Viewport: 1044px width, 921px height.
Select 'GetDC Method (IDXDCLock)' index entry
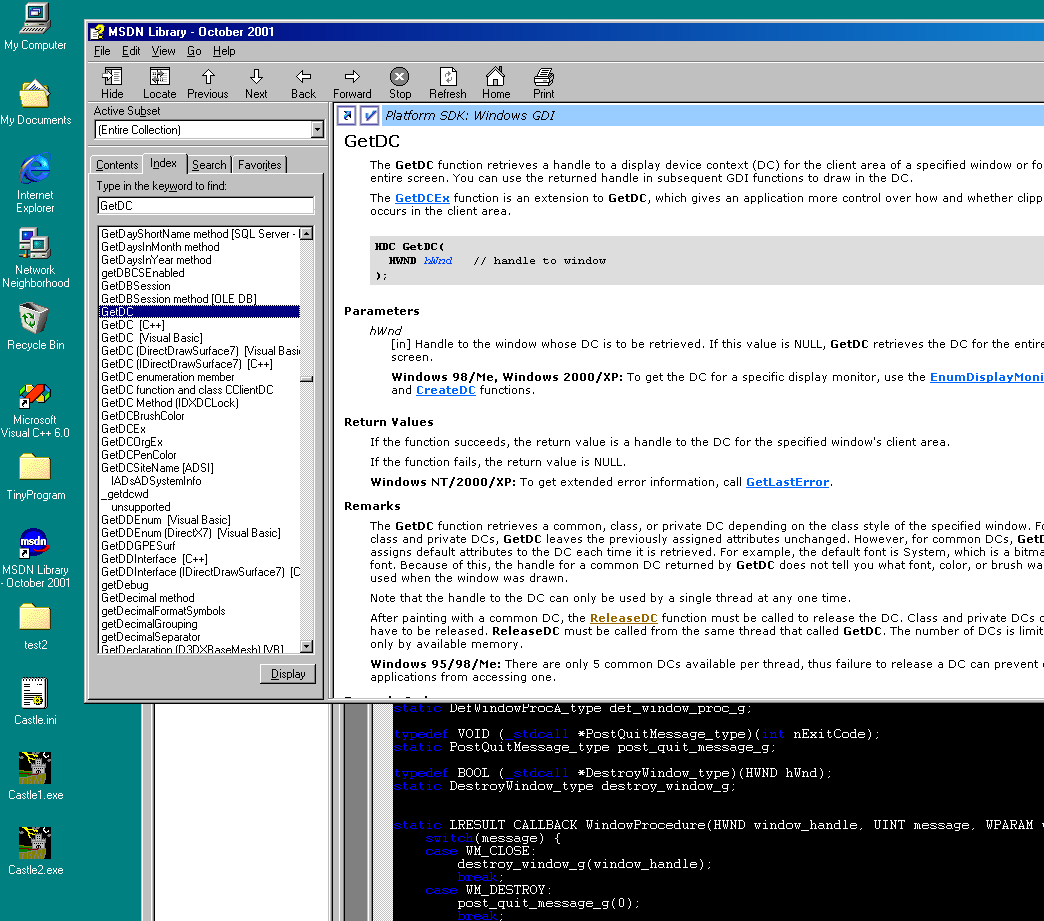[170, 403]
